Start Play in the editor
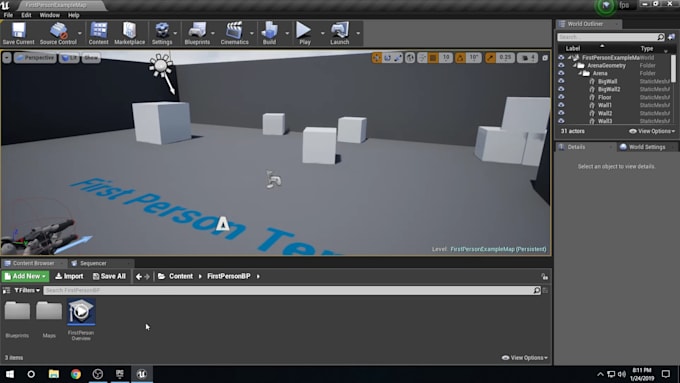Image resolution: width=680 pixels, height=383 pixels. [304, 33]
